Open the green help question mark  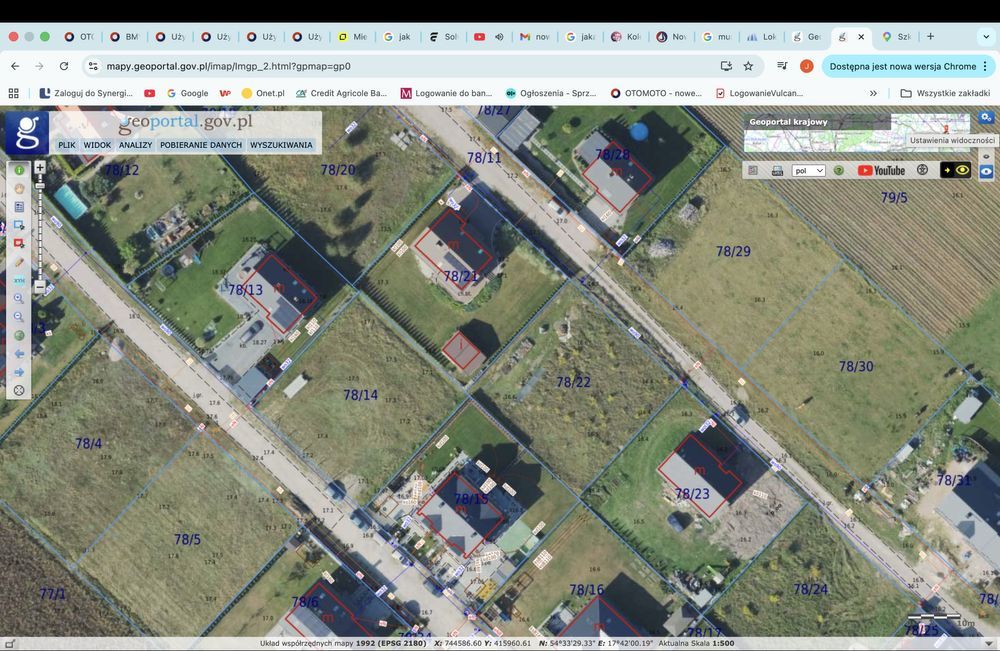point(839,170)
